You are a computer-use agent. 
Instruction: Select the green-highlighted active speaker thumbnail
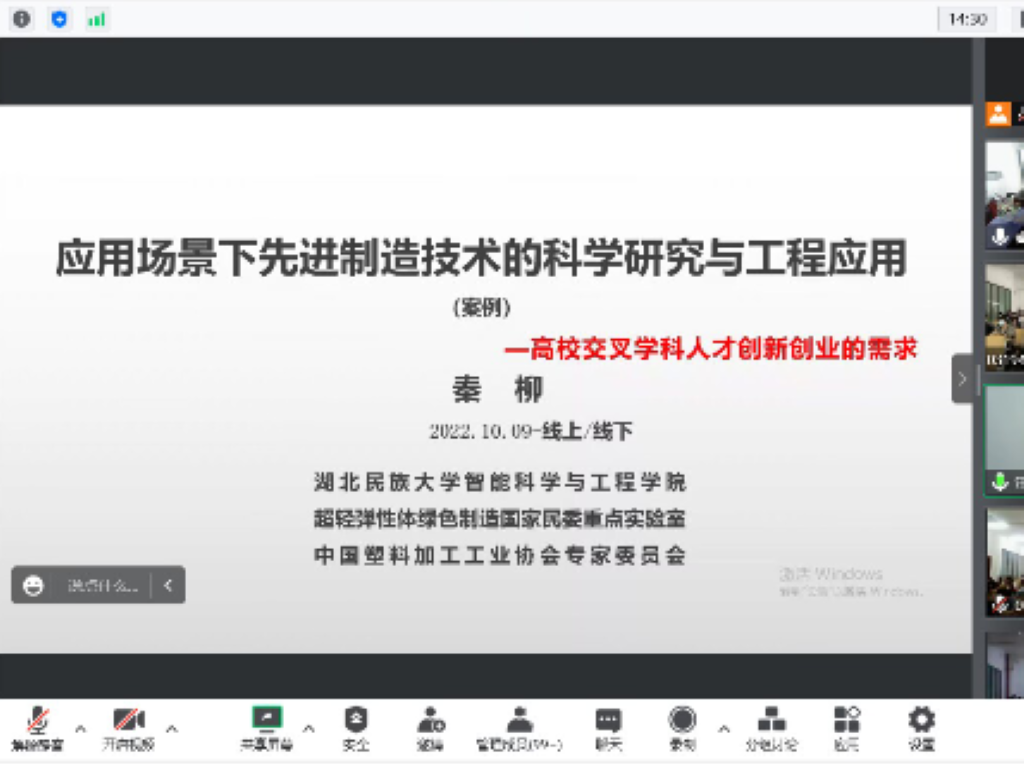click(x=1005, y=440)
